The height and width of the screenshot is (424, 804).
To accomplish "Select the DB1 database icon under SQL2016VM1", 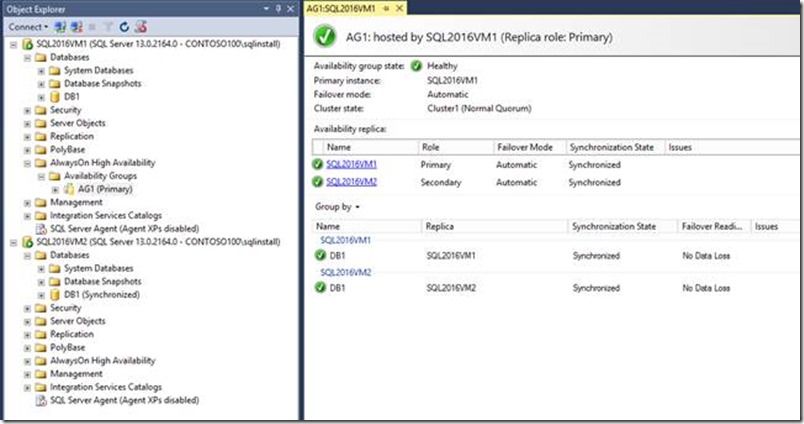I will 54,96.
